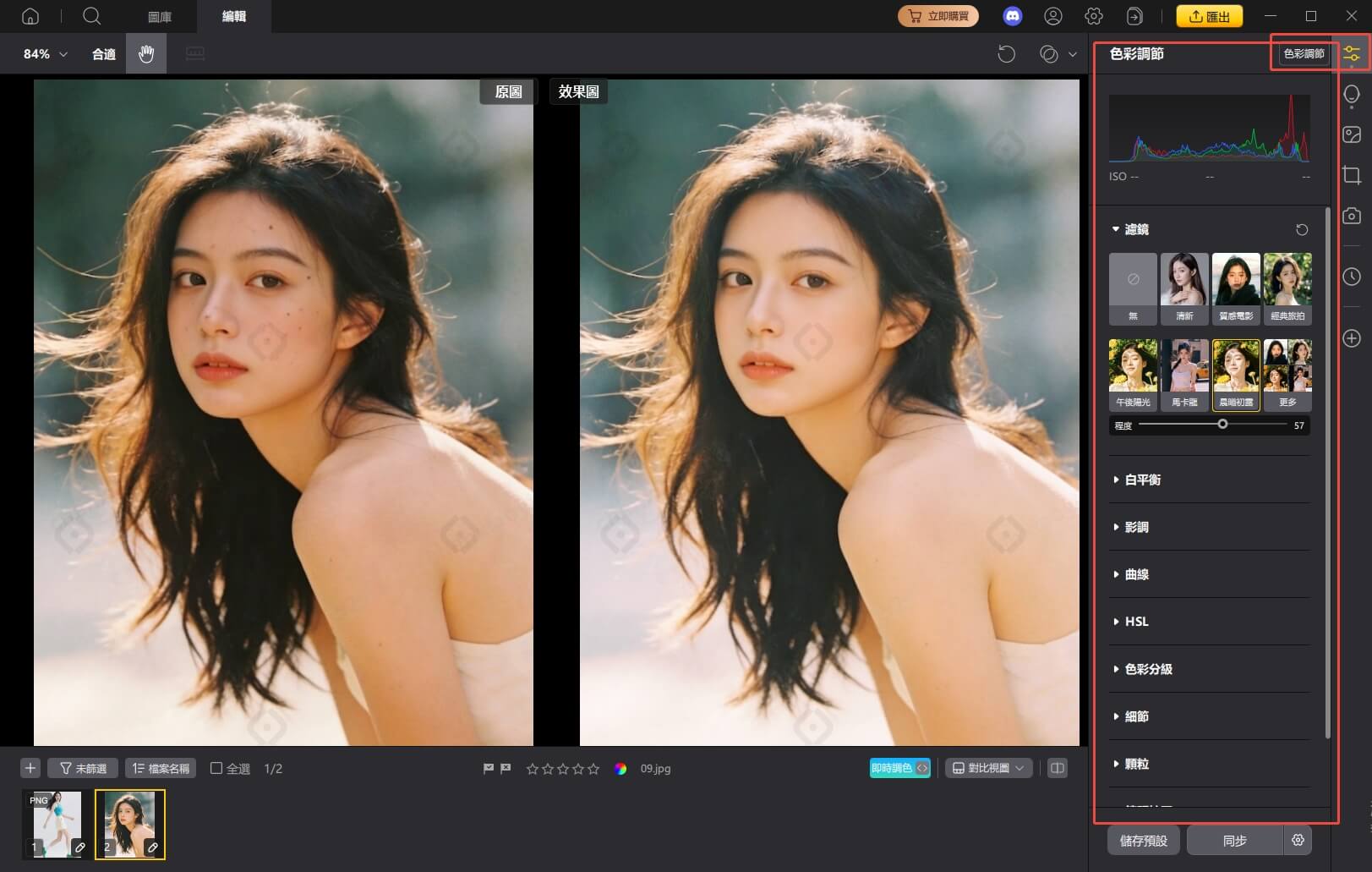1372x872 pixels.
Task: Set the first rating star
Action: (x=533, y=769)
